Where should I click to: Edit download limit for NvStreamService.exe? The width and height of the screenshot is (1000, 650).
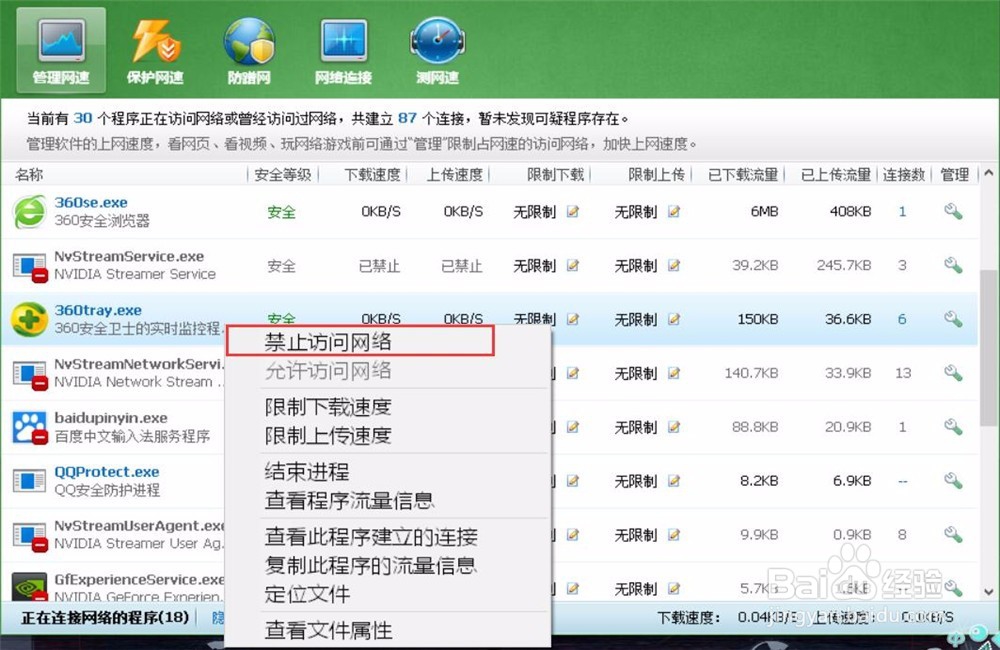coord(573,265)
